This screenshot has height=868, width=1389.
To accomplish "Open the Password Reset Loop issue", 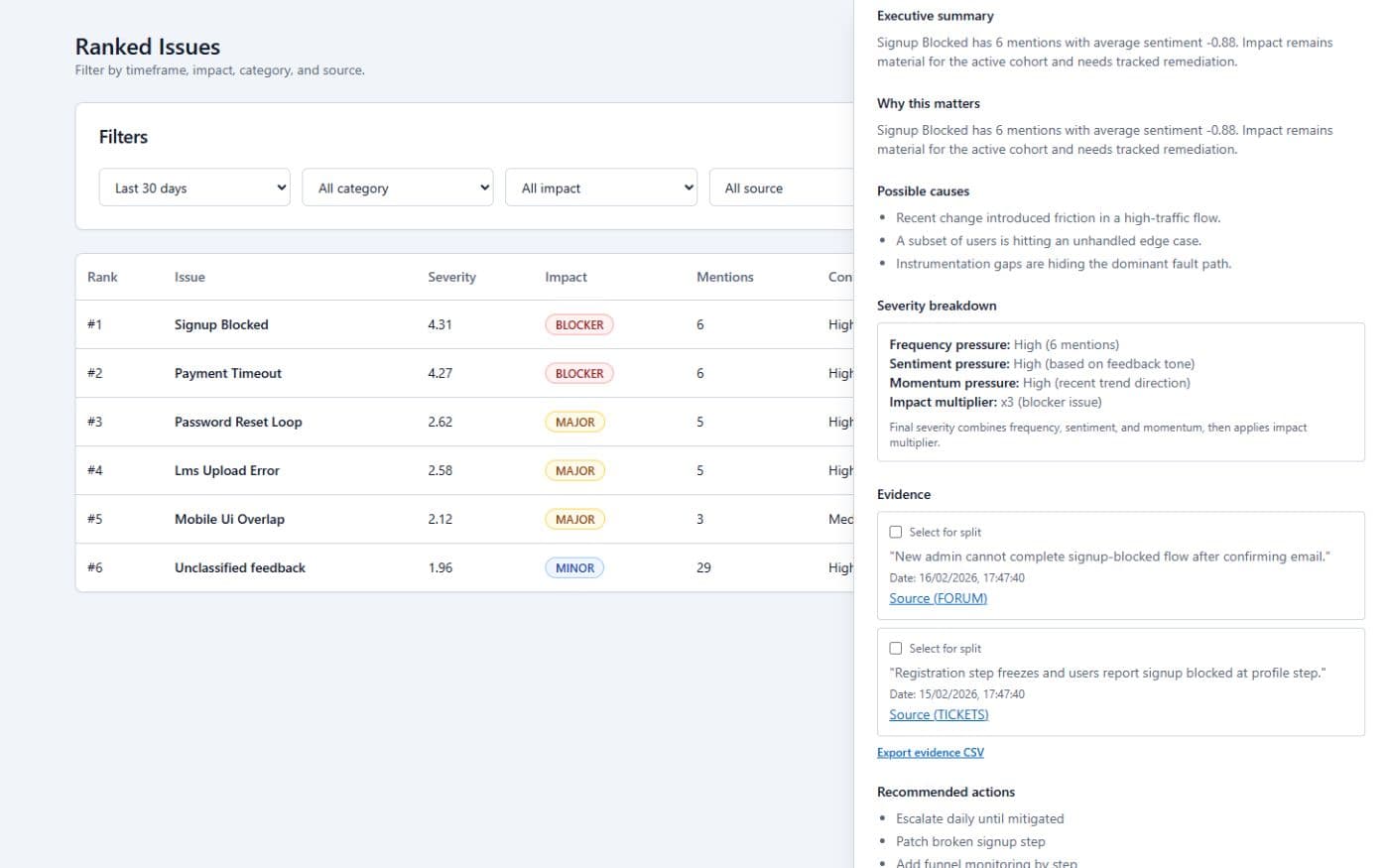I will [238, 422].
